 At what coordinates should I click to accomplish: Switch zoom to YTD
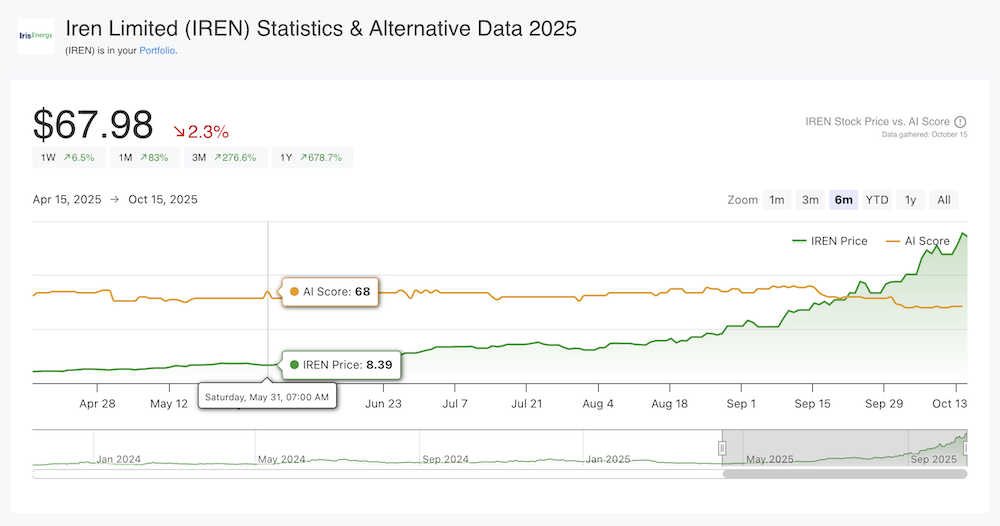877,200
